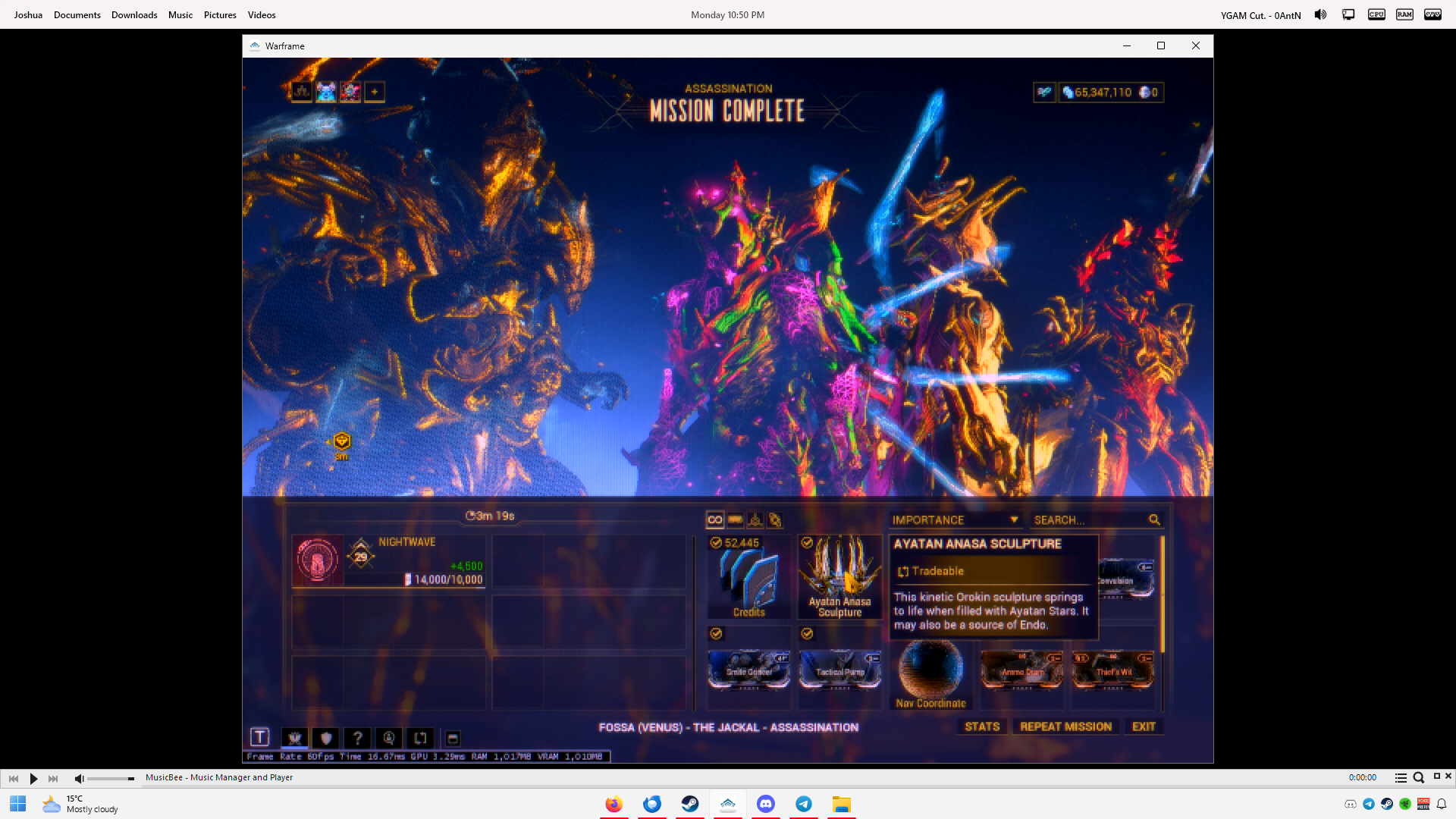Adjust the MusicBee volume slider

111,778
